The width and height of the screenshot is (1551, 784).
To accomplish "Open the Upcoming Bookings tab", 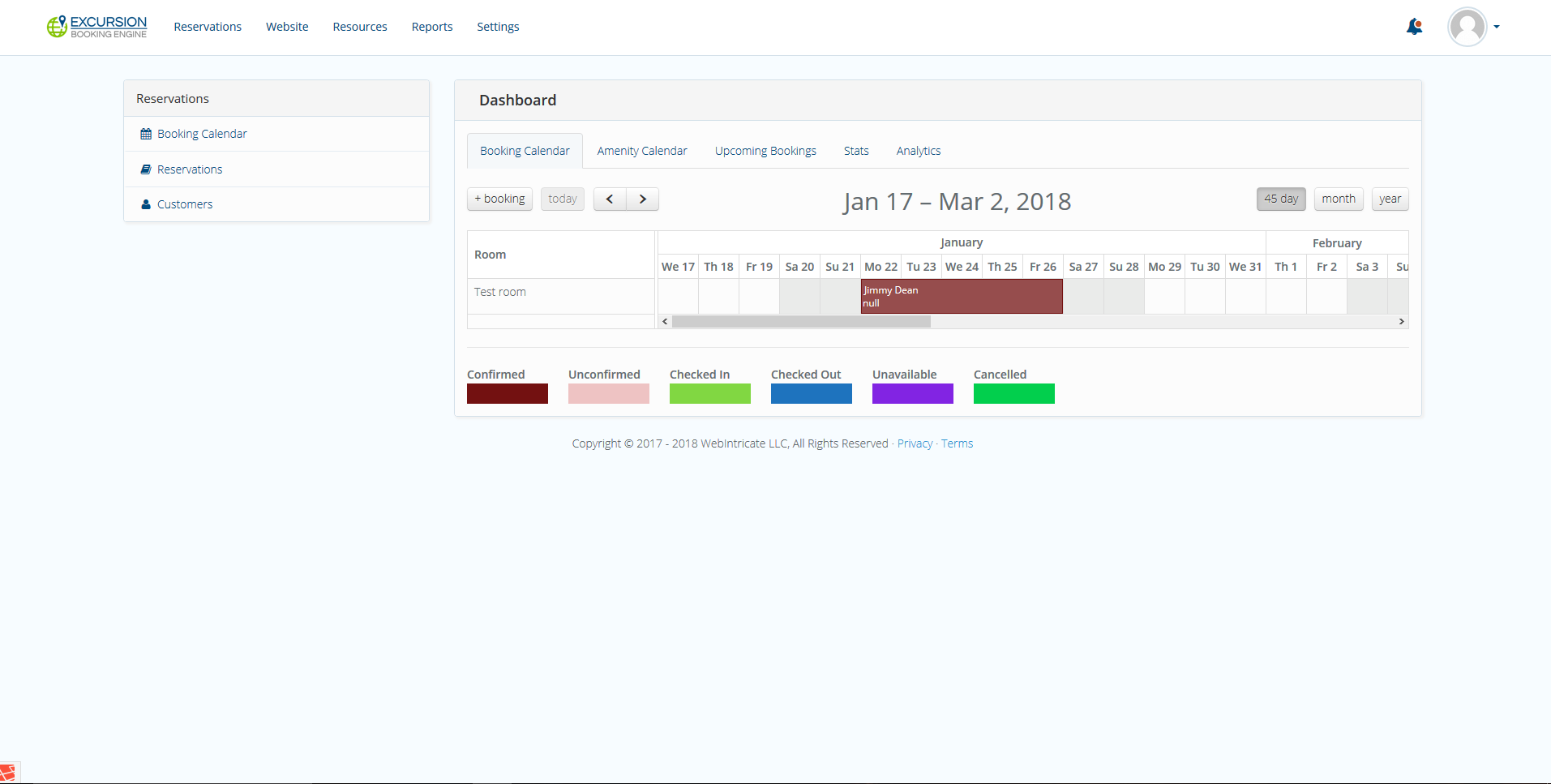I will tap(765, 151).
